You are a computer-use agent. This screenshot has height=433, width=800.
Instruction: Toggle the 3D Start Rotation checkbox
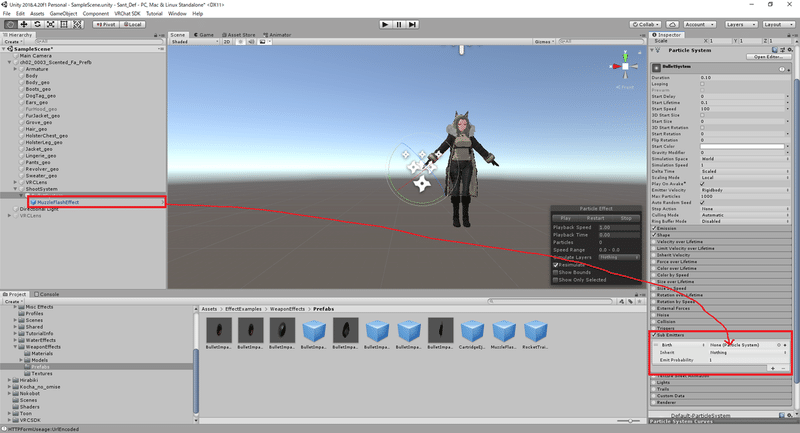tap(703, 128)
